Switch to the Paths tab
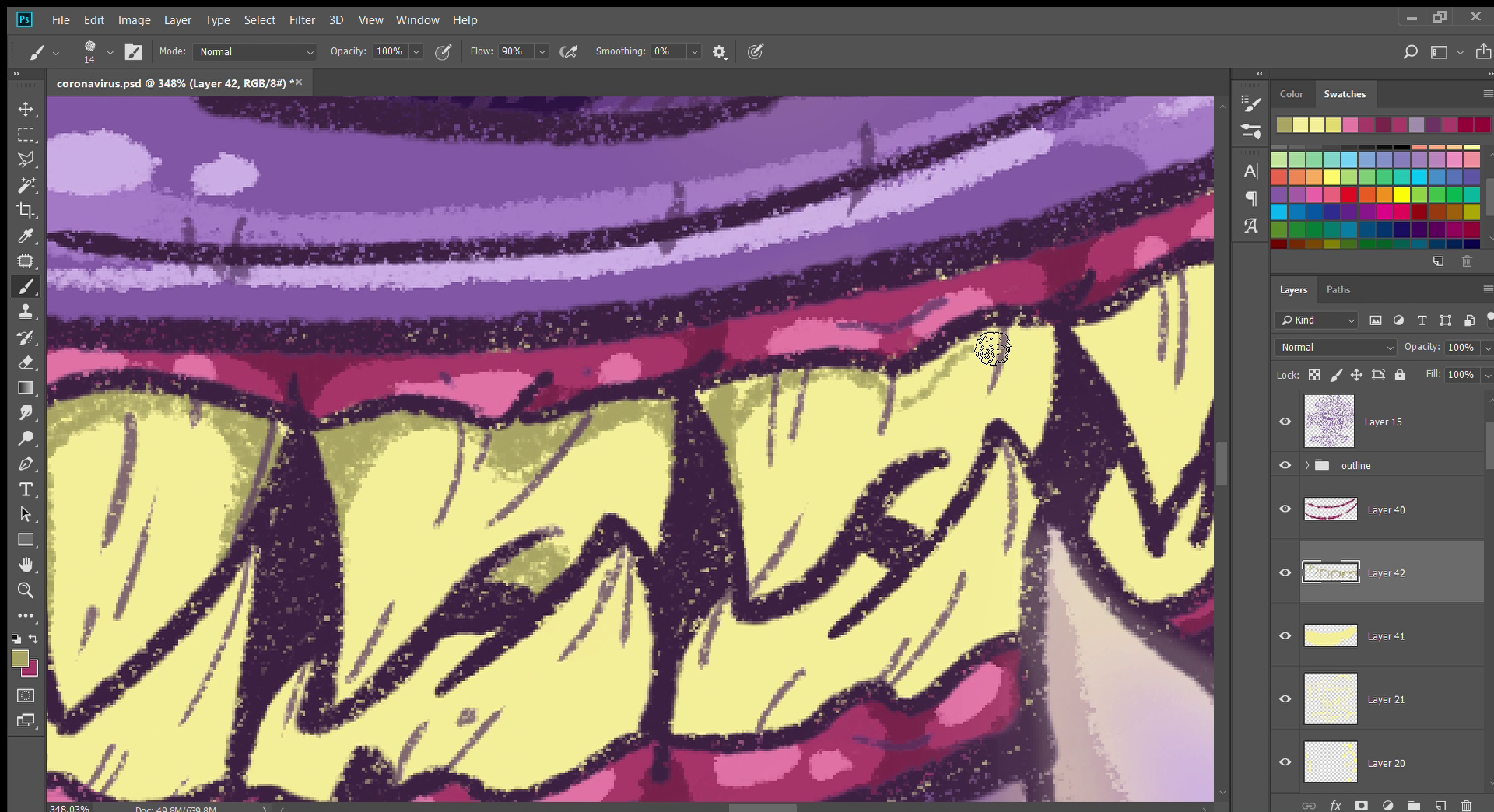Viewport: 1494px width, 812px height. pos(1338,290)
